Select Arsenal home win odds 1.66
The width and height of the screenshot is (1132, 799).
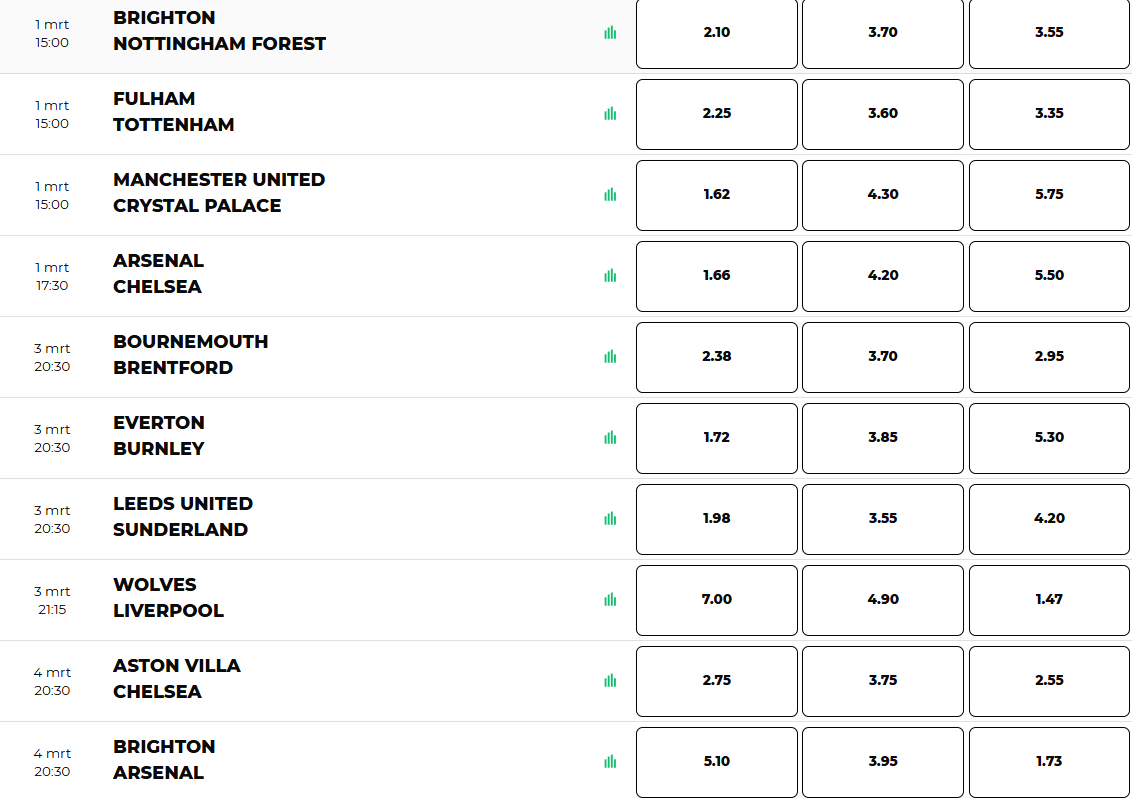(716, 276)
